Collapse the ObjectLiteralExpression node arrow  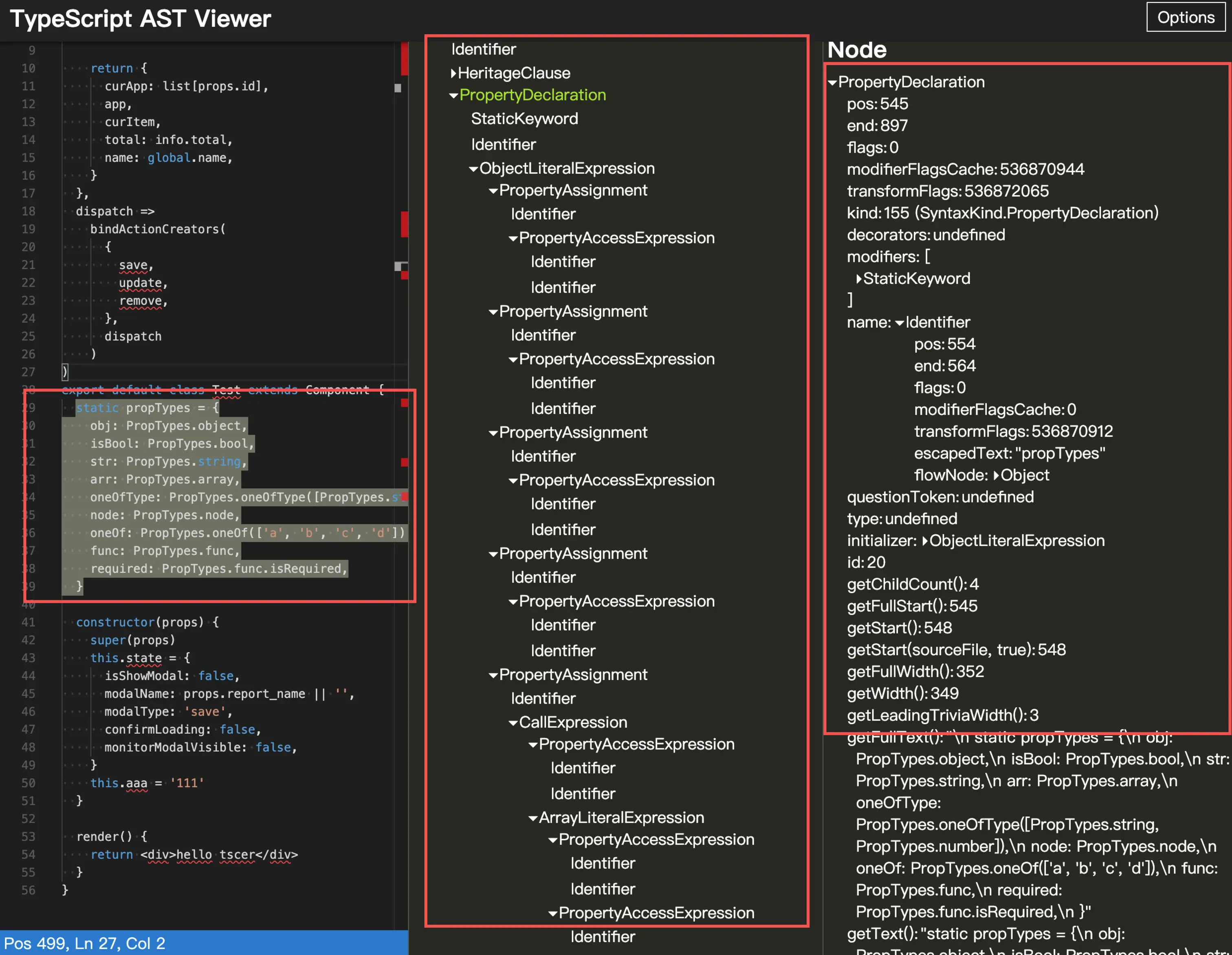pyautogui.click(x=473, y=169)
